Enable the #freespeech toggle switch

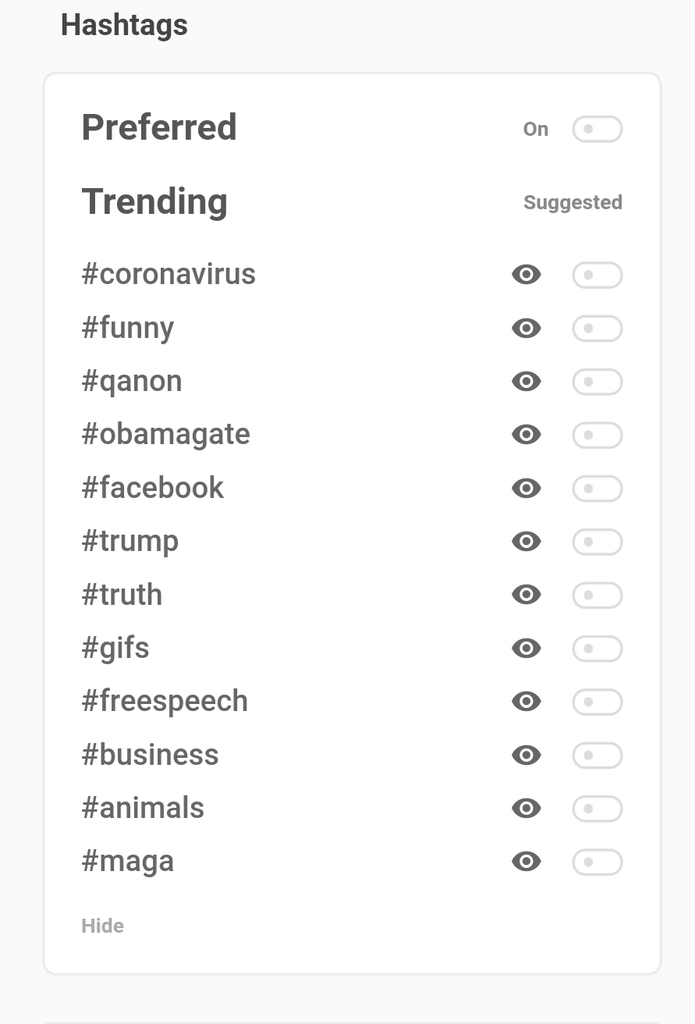click(597, 702)
